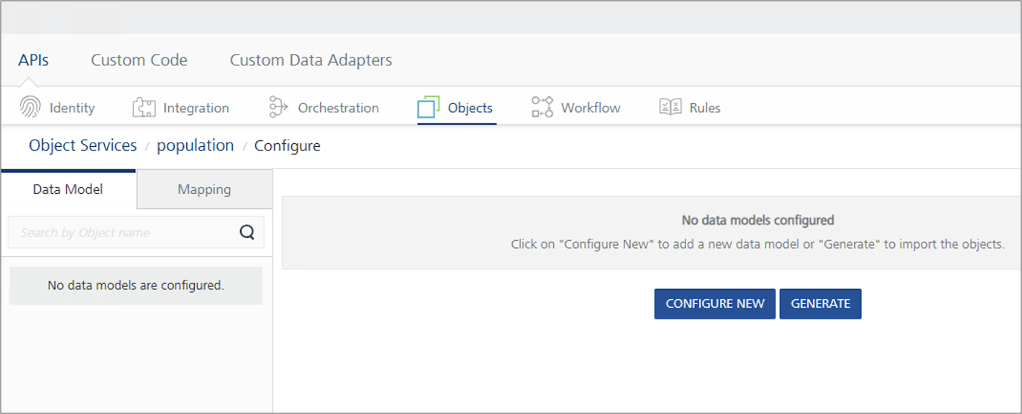Click the population breadcrumb link

tap(195, 146)
